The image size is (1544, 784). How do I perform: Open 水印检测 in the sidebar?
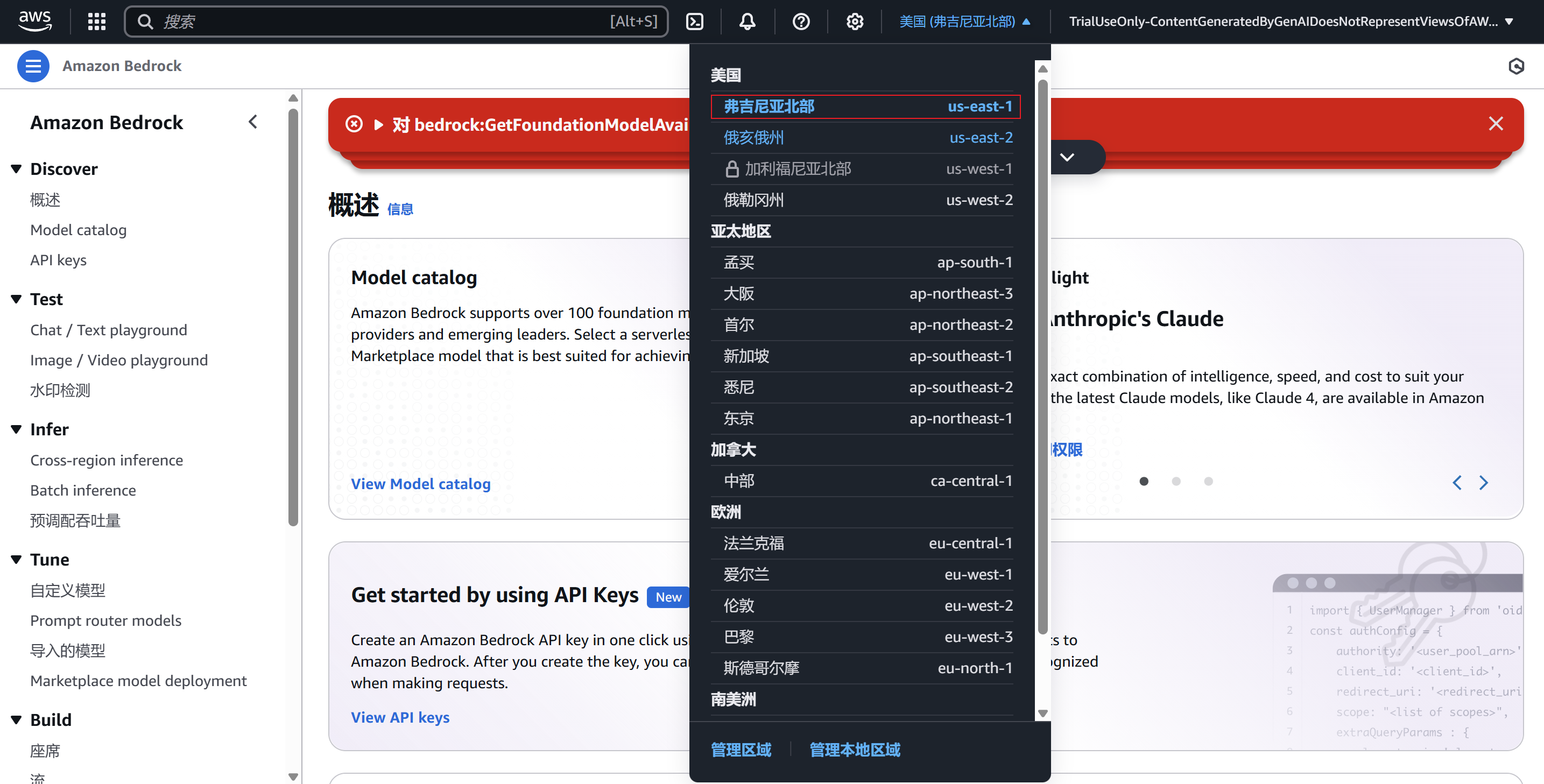pos(60,390)
